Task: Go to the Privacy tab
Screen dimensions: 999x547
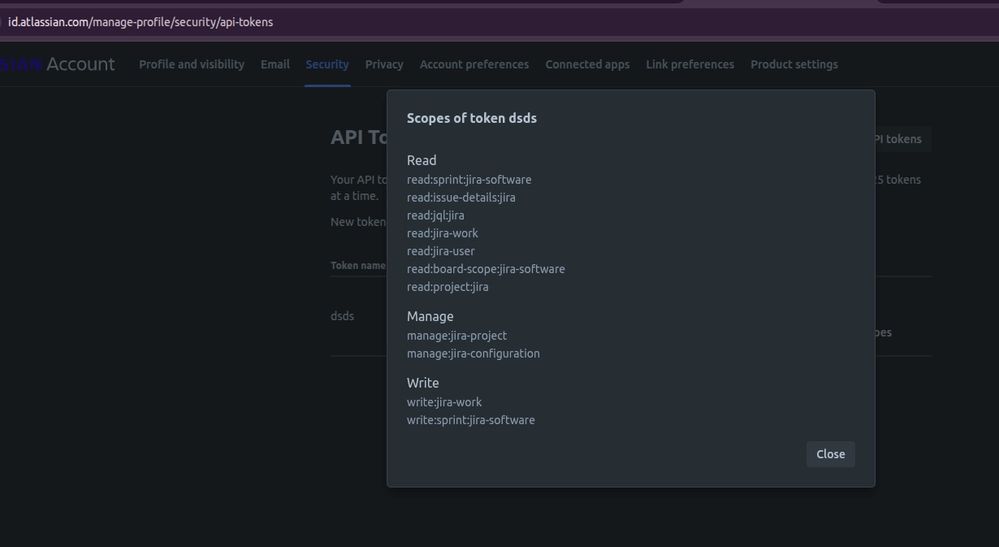Action: coord(384,64)
